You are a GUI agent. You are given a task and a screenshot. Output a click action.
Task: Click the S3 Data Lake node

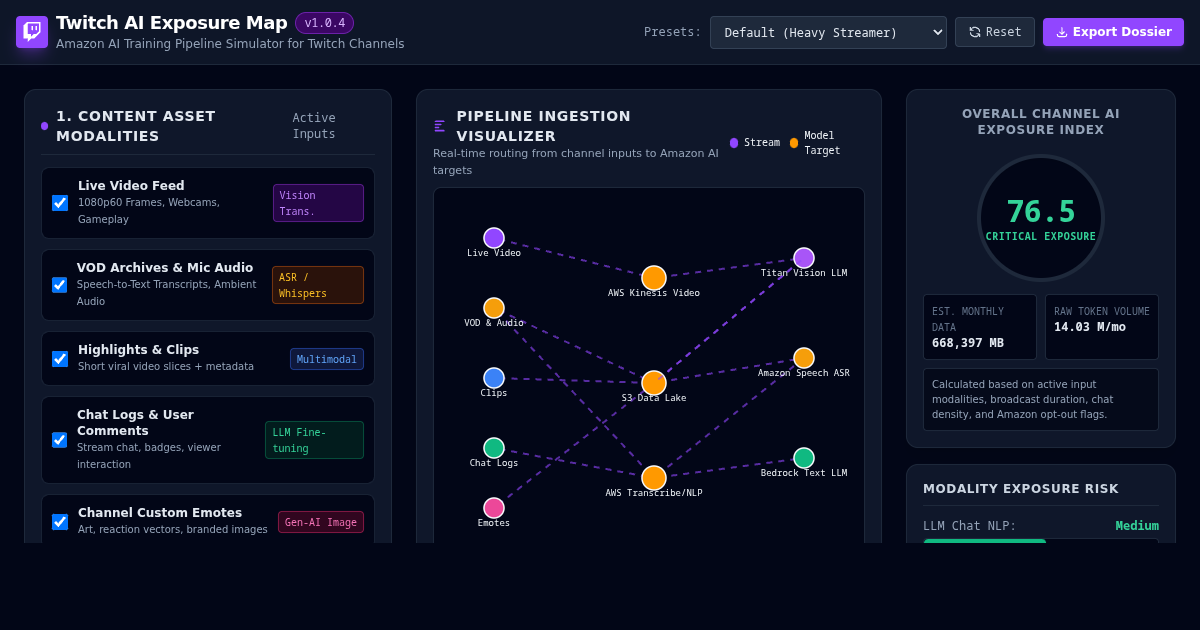(654, 383)
